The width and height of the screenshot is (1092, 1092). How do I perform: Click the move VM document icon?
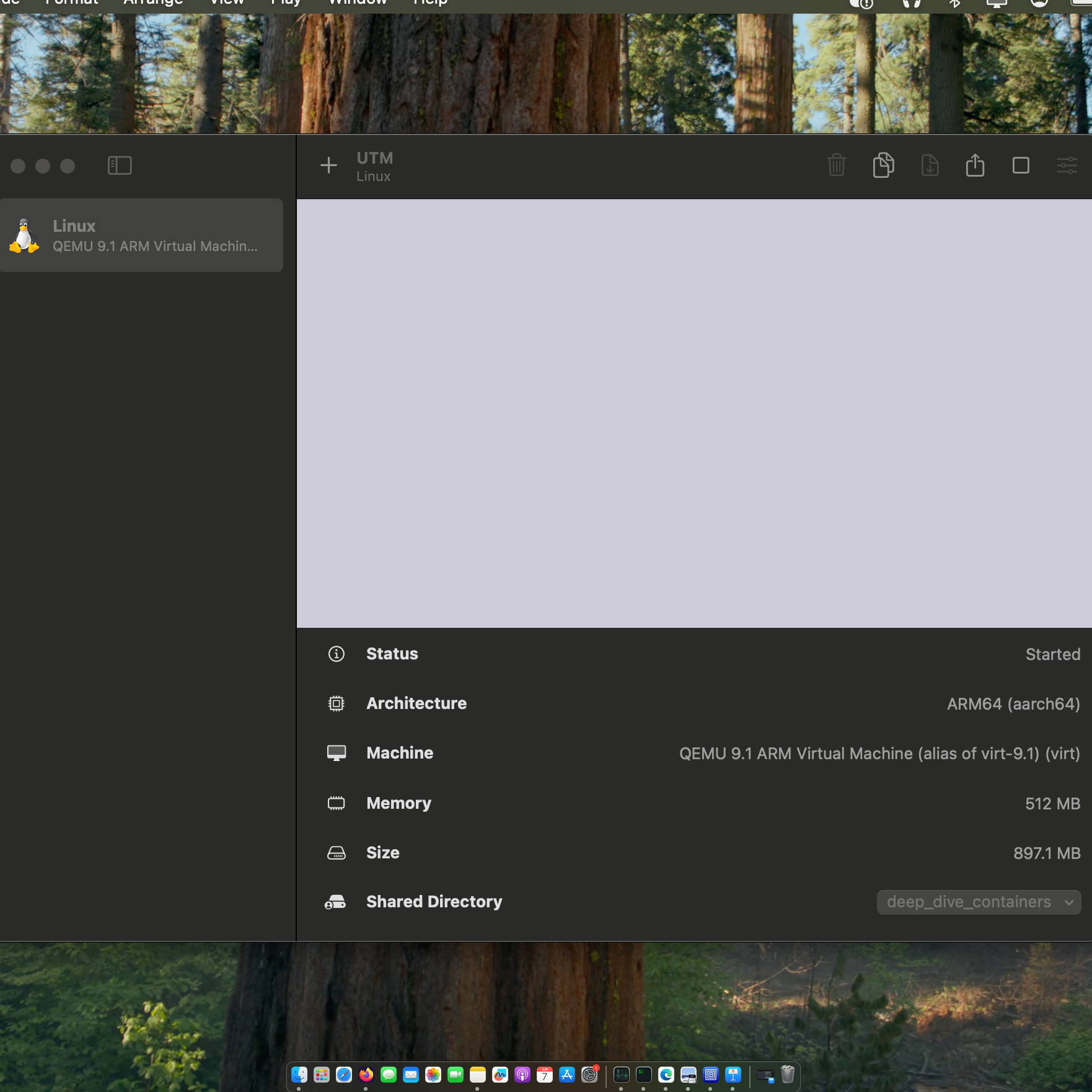click(x=930, y=165)
